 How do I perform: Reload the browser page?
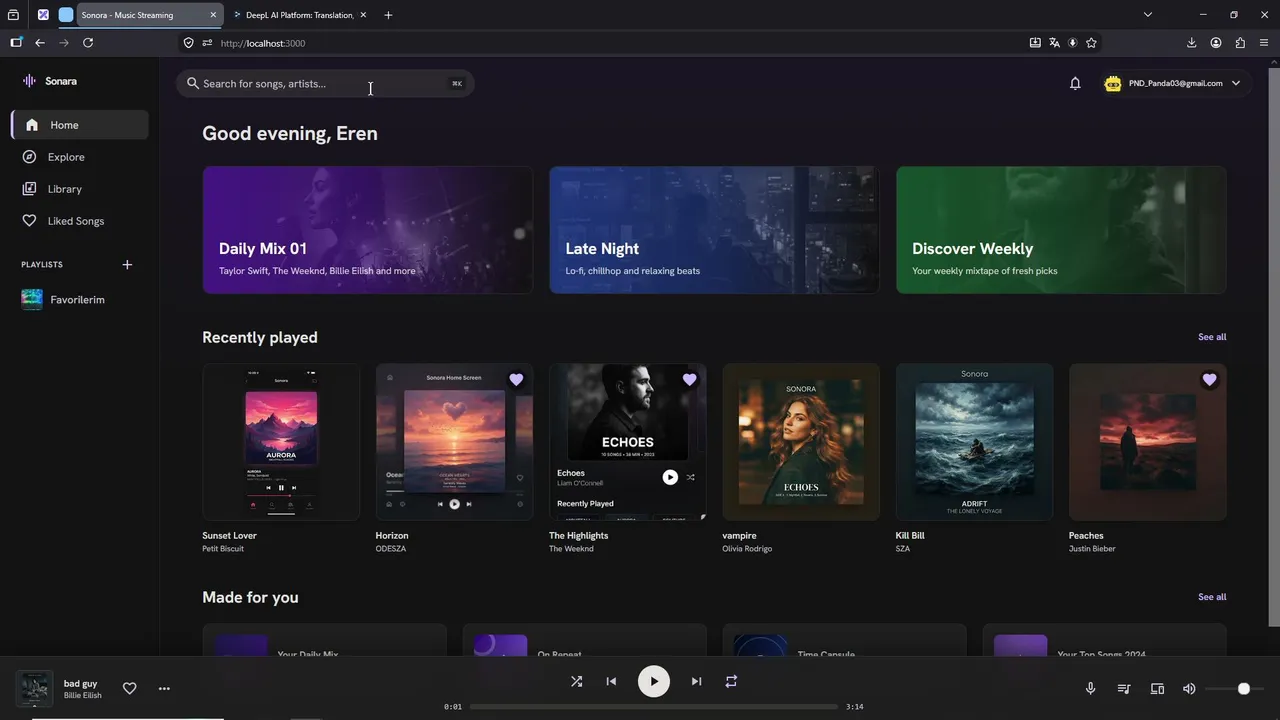[x=88, y=43]
